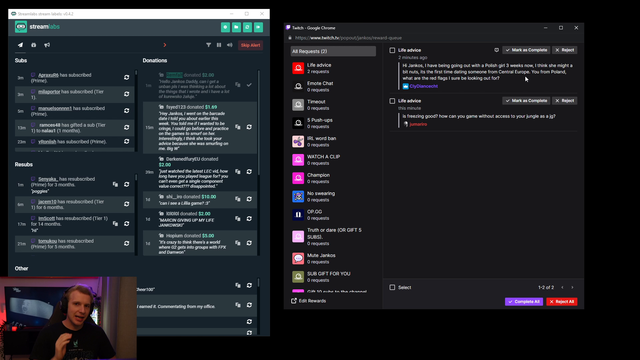
Task: Click the purple Complete All button
Action: tap(524, 302)
